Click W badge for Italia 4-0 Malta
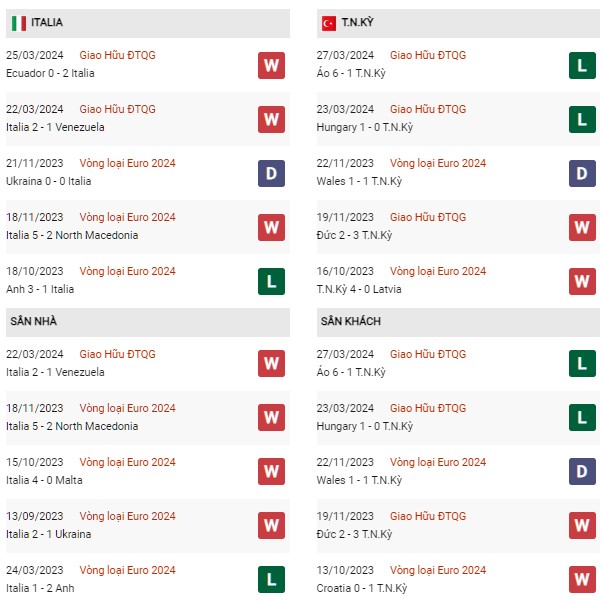 271,472
